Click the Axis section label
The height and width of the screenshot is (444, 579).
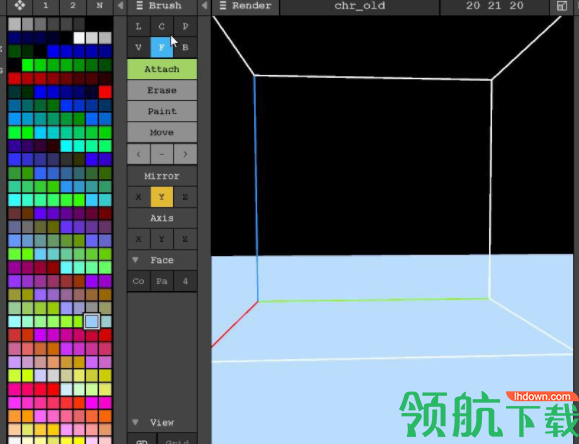[x=162, y=218]
